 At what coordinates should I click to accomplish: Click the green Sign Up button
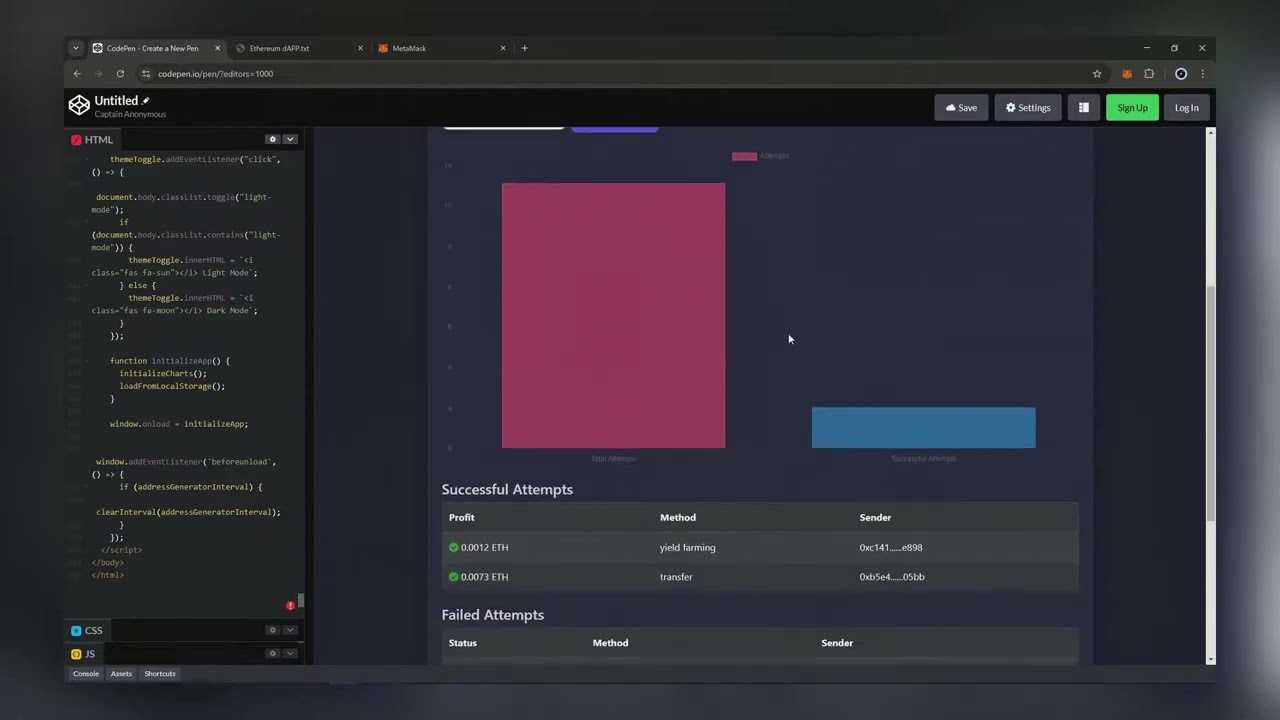tap(1132, 108)
